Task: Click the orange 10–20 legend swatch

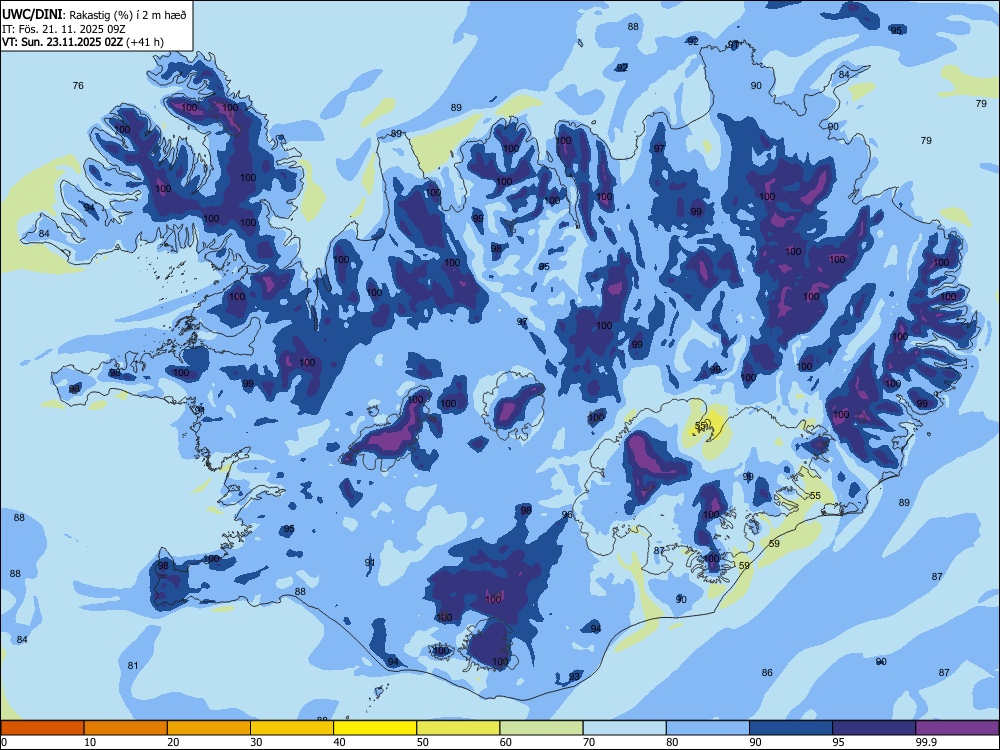Action: click(x=126, y=727)
